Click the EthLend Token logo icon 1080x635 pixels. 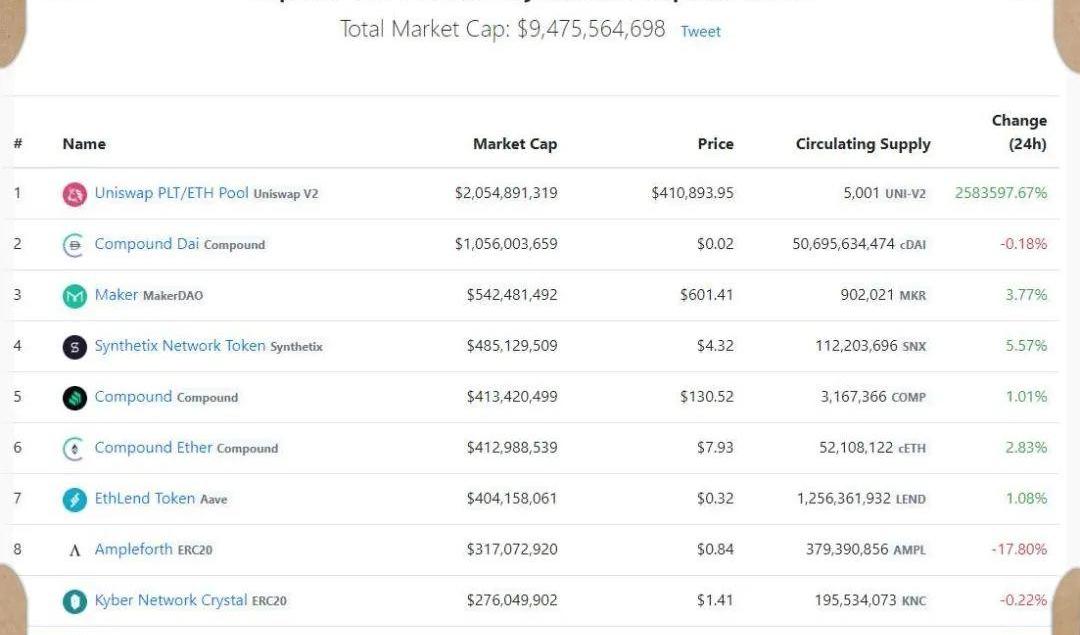pyautogui.click(x=75, y=499)
